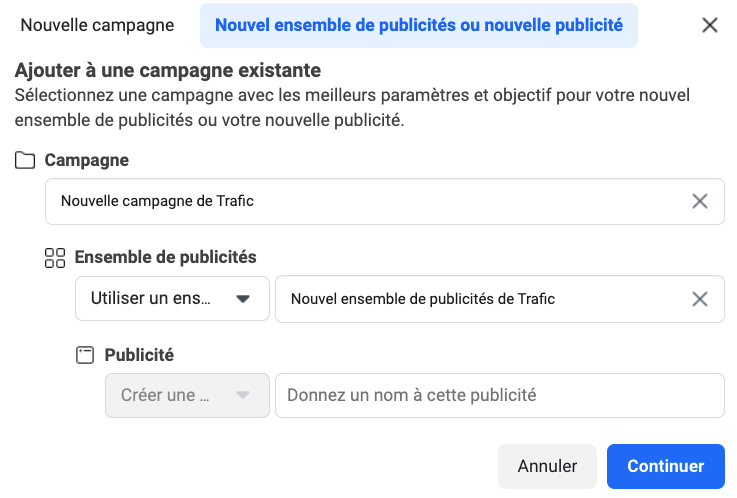737x498 pixels.
Task: Open the Utiliser un ensemble dropdown
Action: (x=172, y=299)
